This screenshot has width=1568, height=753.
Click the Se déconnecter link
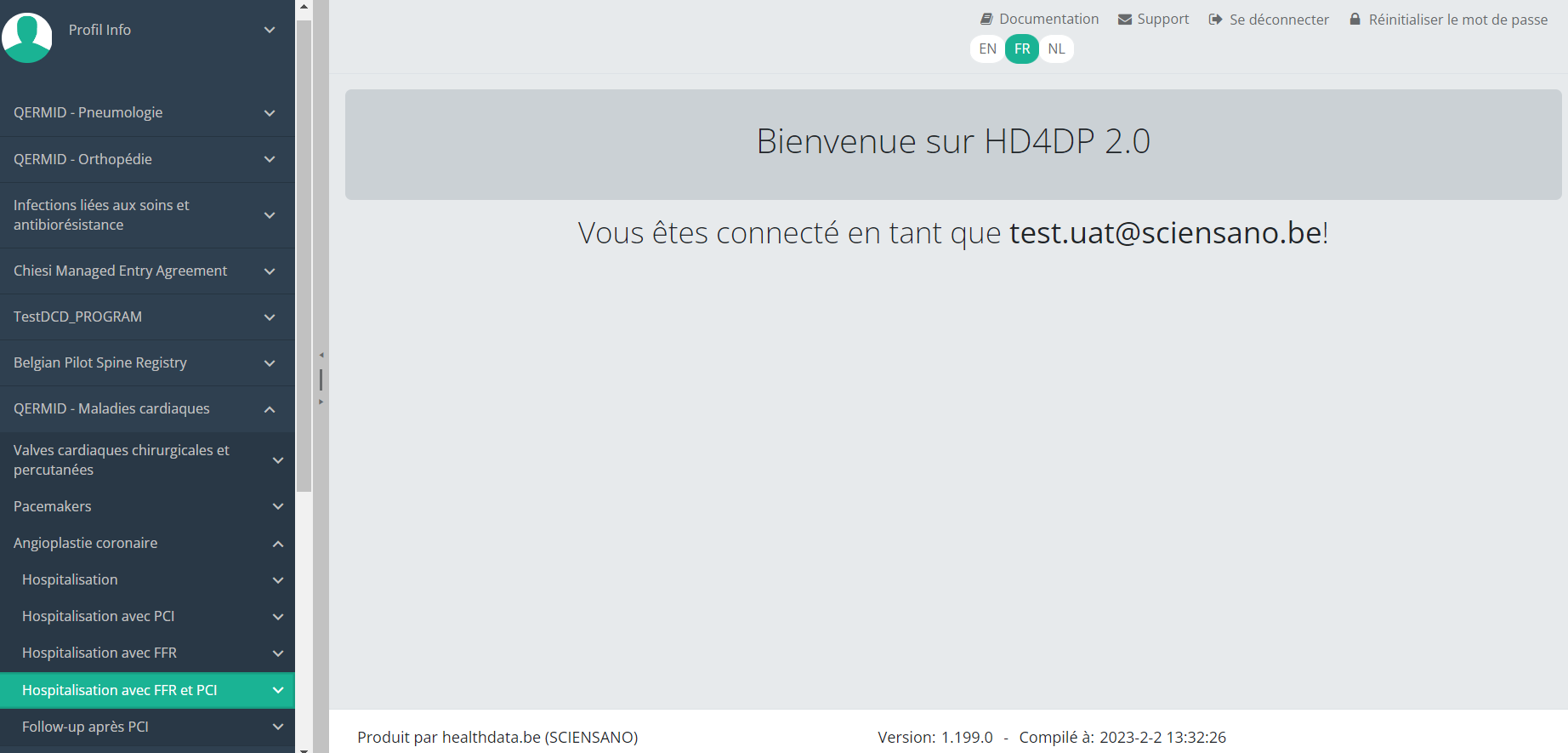coord(1278,19)
